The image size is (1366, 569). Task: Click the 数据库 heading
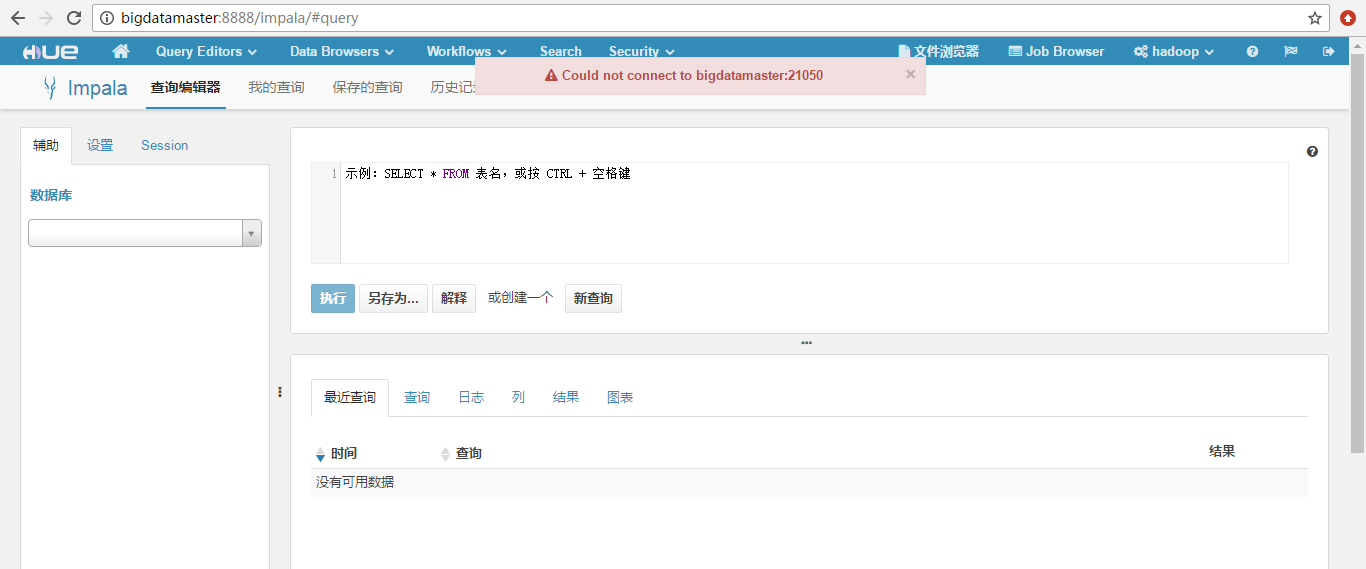[51, 195]
